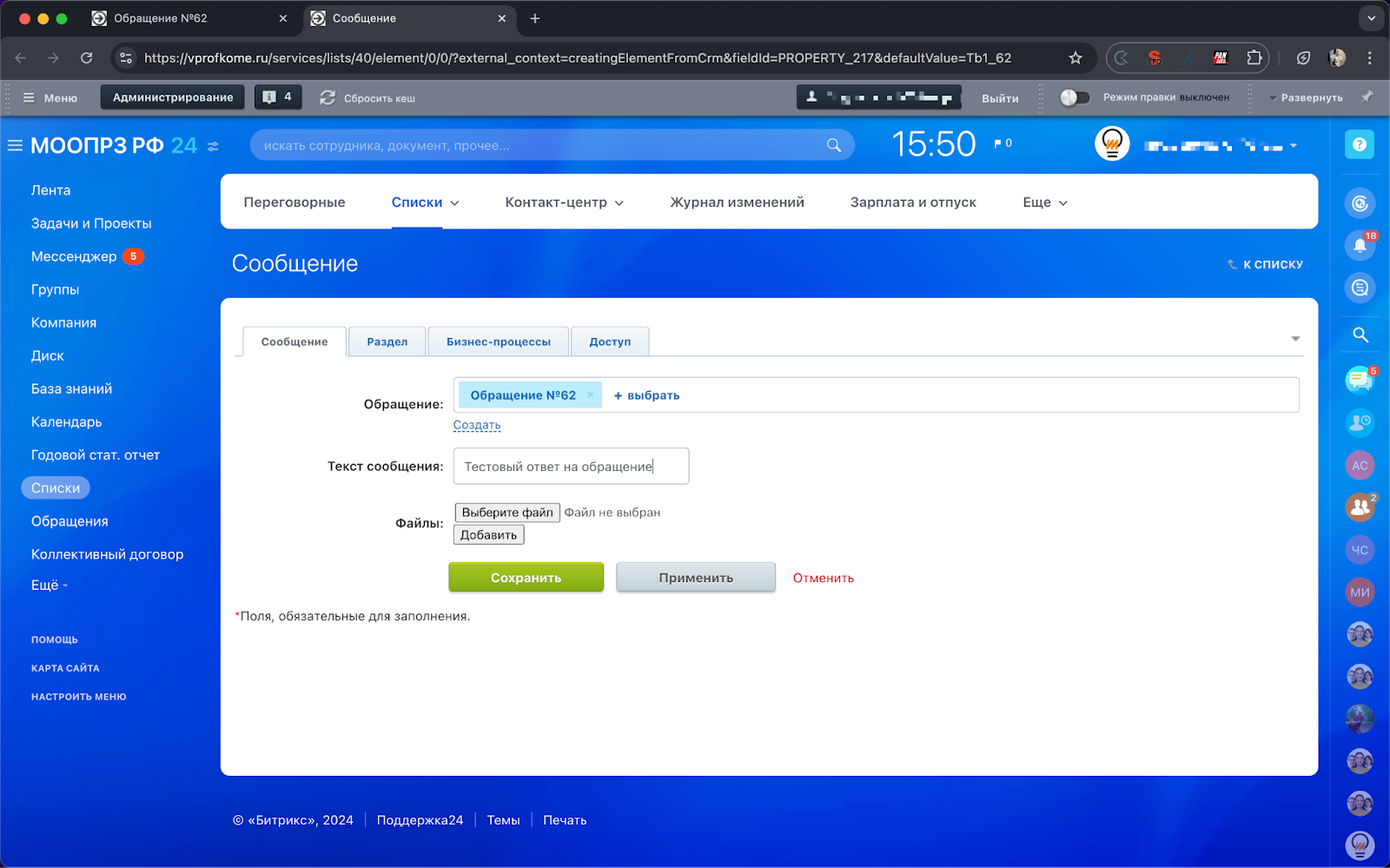Image resolution: width=1390 pixels, height=868 pixels.
Task: Open notifications bell icon with badge 18
Action: tap(1360, 246)
